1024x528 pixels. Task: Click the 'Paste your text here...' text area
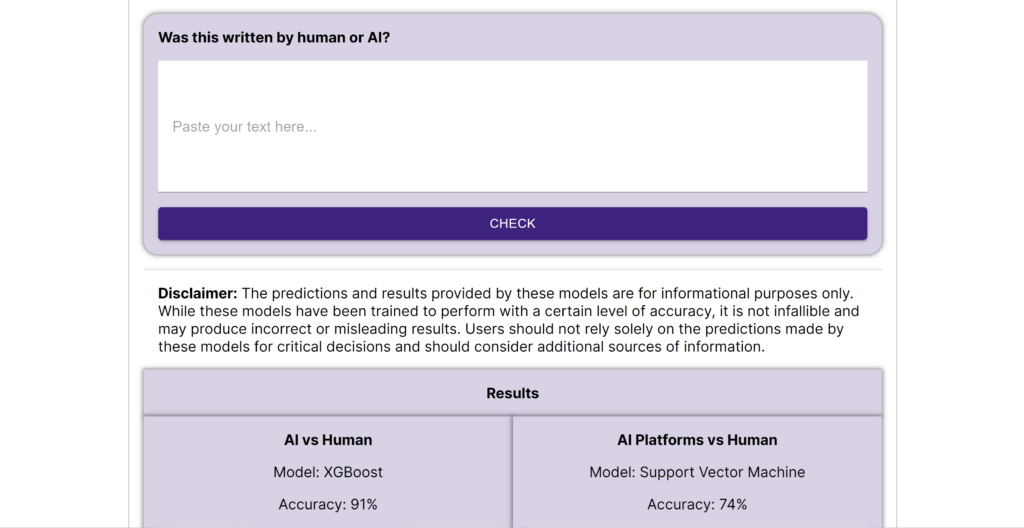[x=512, y=127]
